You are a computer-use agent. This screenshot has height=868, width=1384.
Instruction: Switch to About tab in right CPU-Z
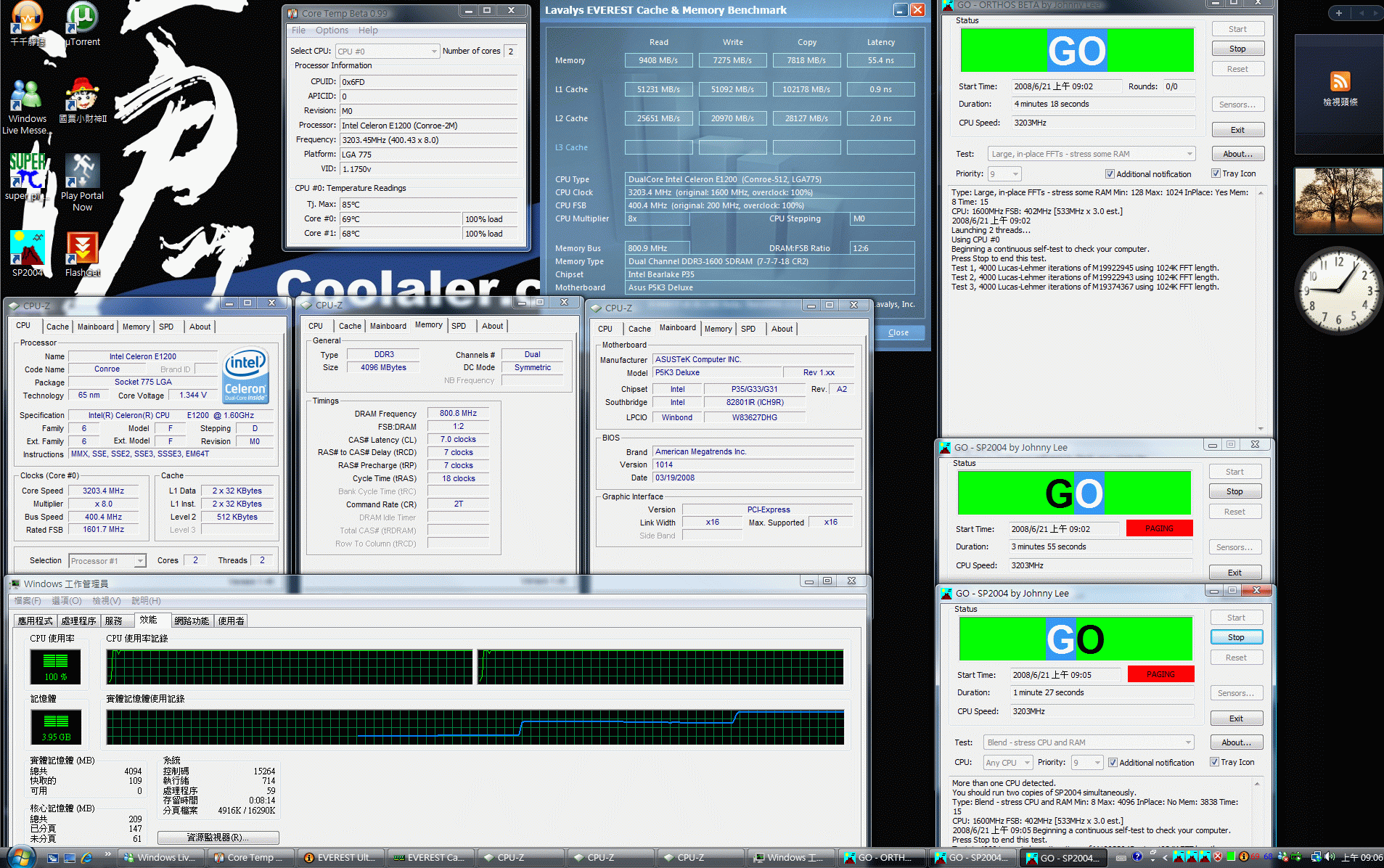click(782, 329)
